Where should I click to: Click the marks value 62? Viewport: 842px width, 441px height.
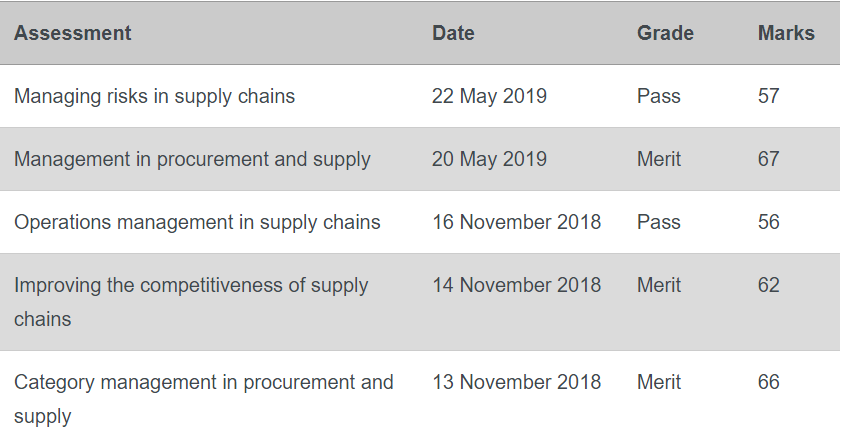pyautogui.click(x=768, y=285)
